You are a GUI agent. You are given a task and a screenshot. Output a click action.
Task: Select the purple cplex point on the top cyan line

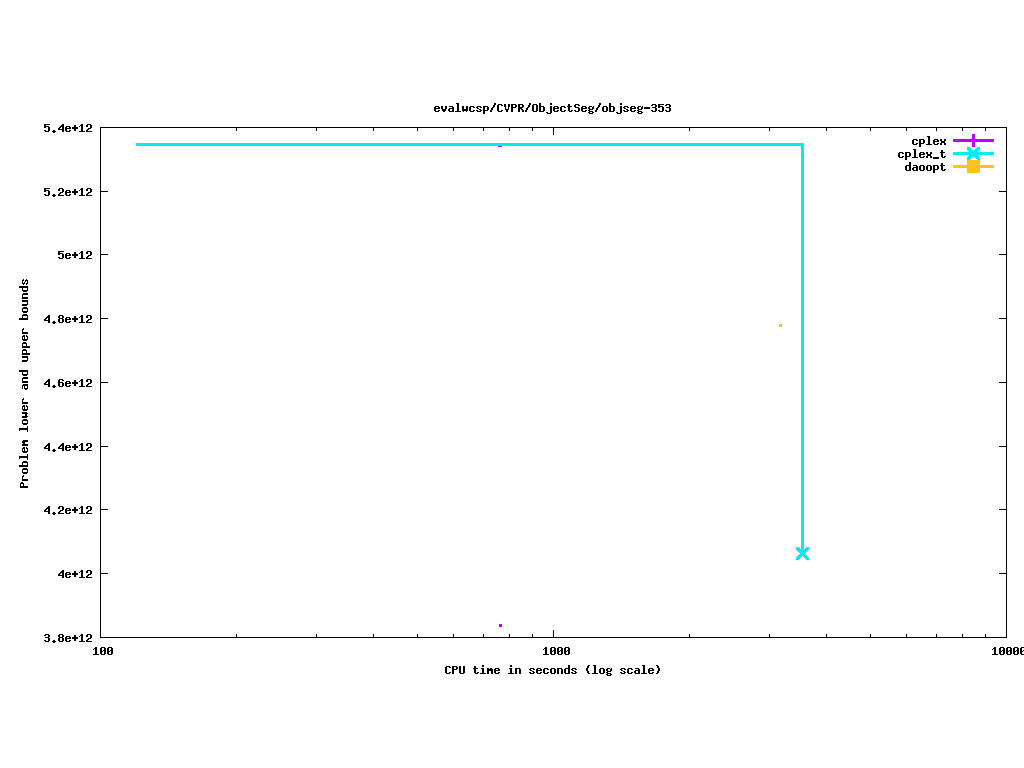tap(500, 146)
